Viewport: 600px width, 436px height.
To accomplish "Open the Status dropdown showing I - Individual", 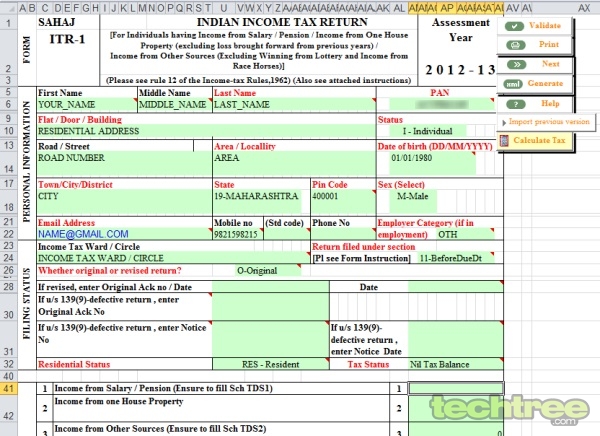I will (427, 131).
